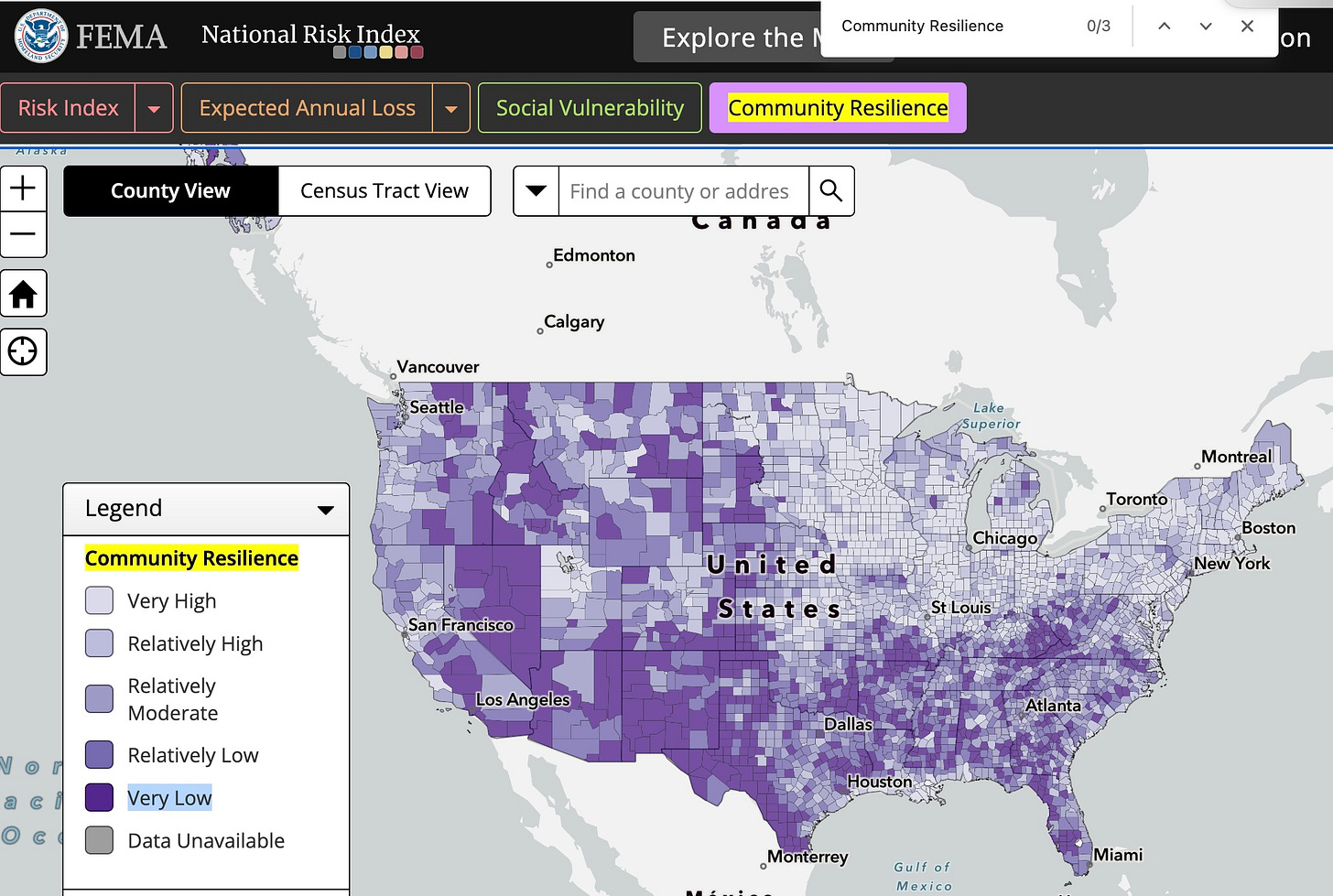Click the Miami map label
The width and height of the screenshot is (1333, 896).
pos(1118,854)
